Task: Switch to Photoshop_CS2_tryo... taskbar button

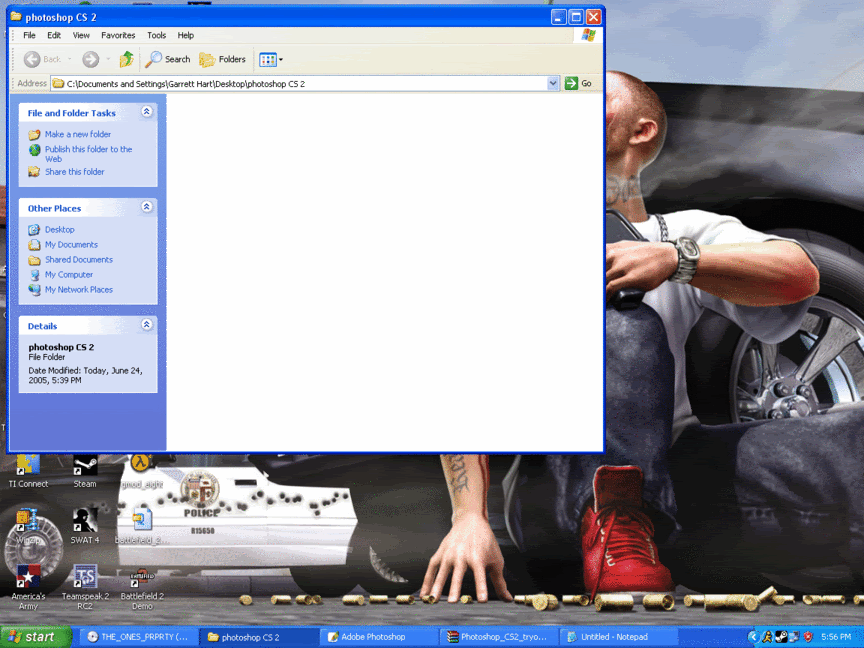Action: point(499,637)
